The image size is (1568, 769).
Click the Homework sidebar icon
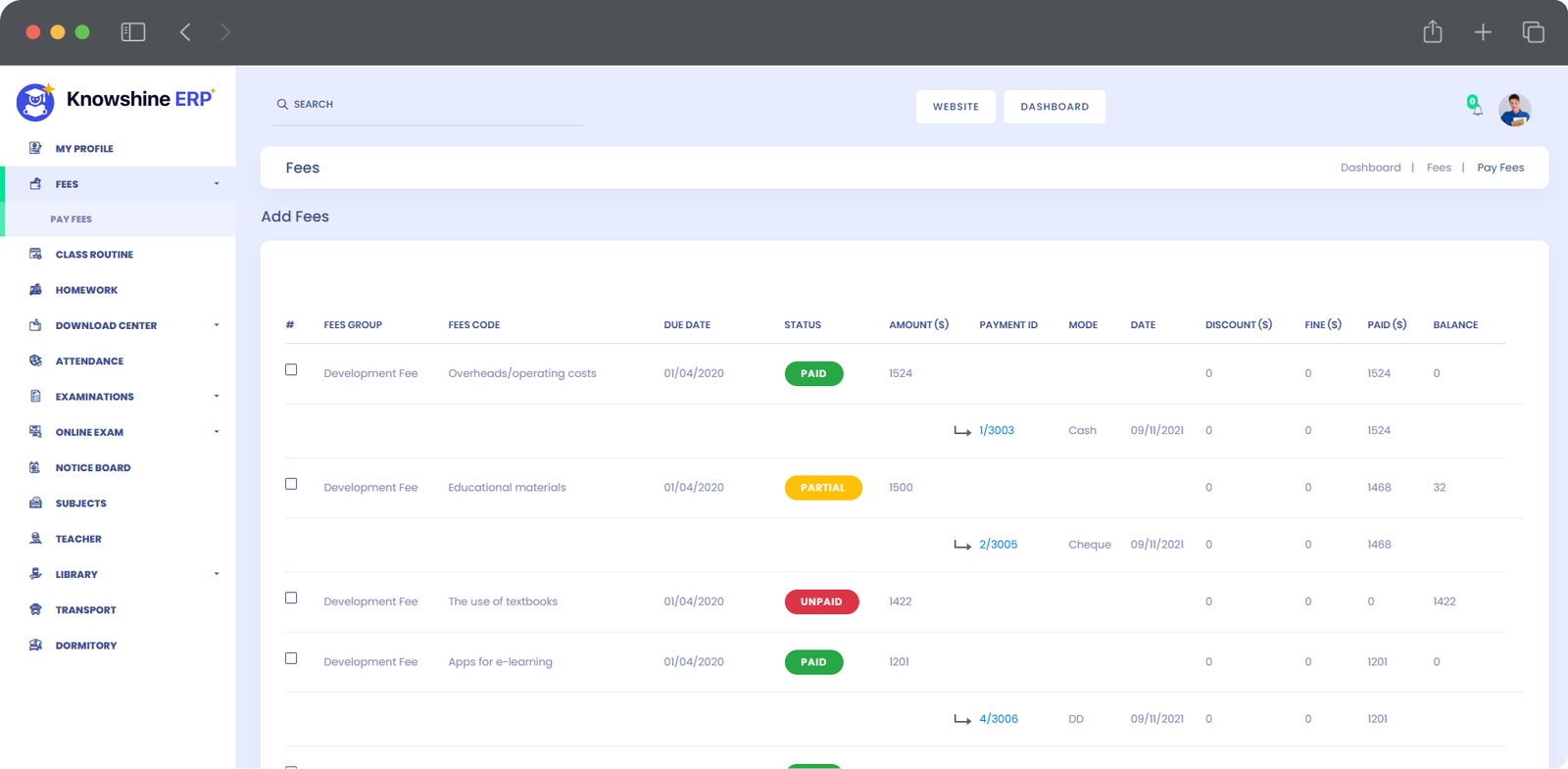pyautogui.click(x=35, y=290)
